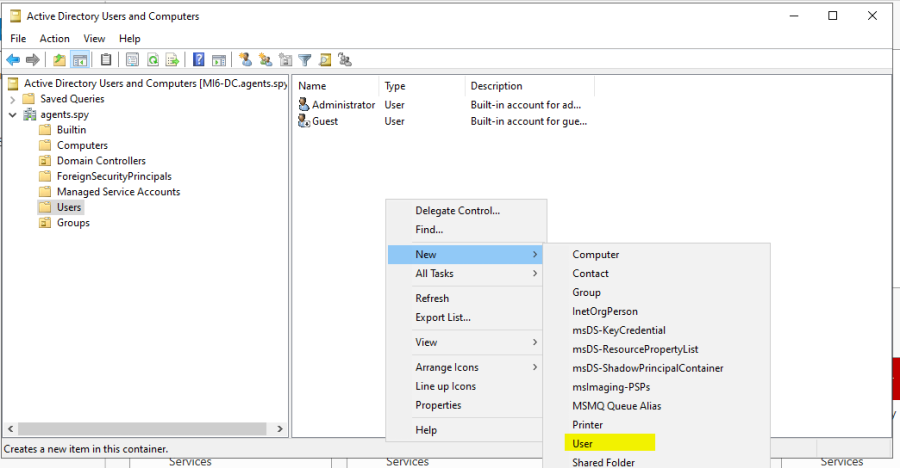The height and width of the screenshot is (468, 900).
Task: Select the Administrator user icon in the list
Action: click(x=304, y=104)
